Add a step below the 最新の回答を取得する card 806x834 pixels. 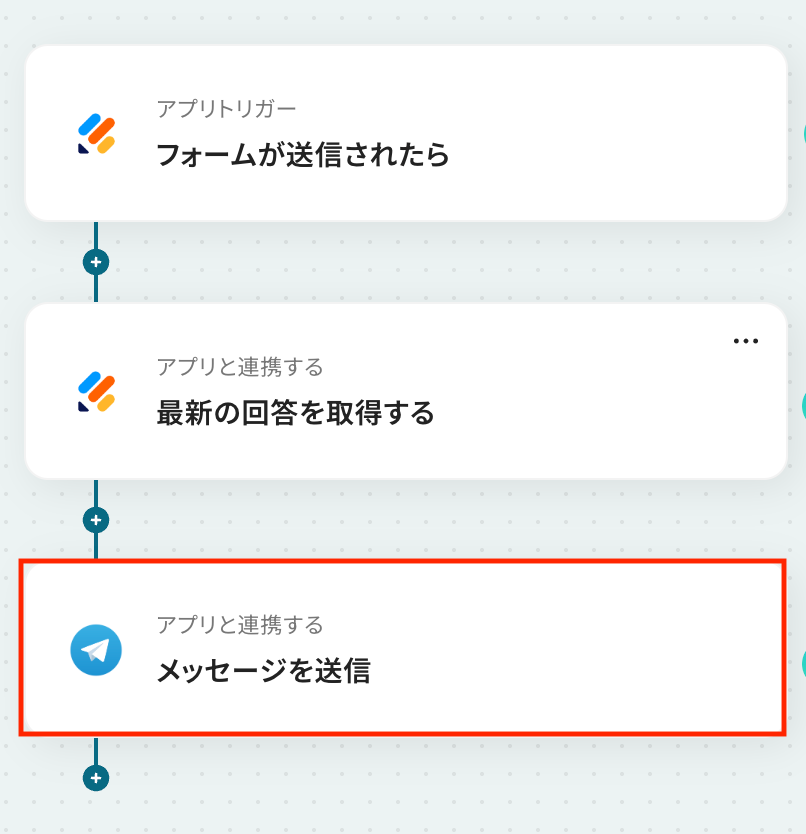coord(96,520)
